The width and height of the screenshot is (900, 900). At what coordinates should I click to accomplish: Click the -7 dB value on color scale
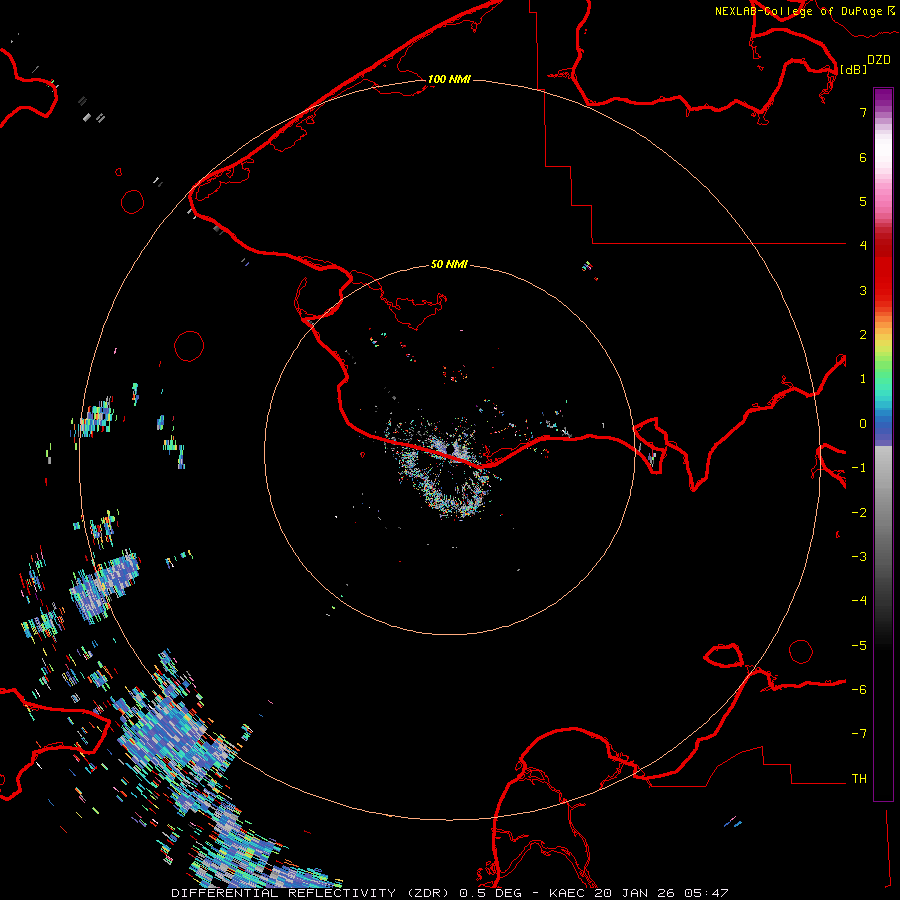[859, 734]
